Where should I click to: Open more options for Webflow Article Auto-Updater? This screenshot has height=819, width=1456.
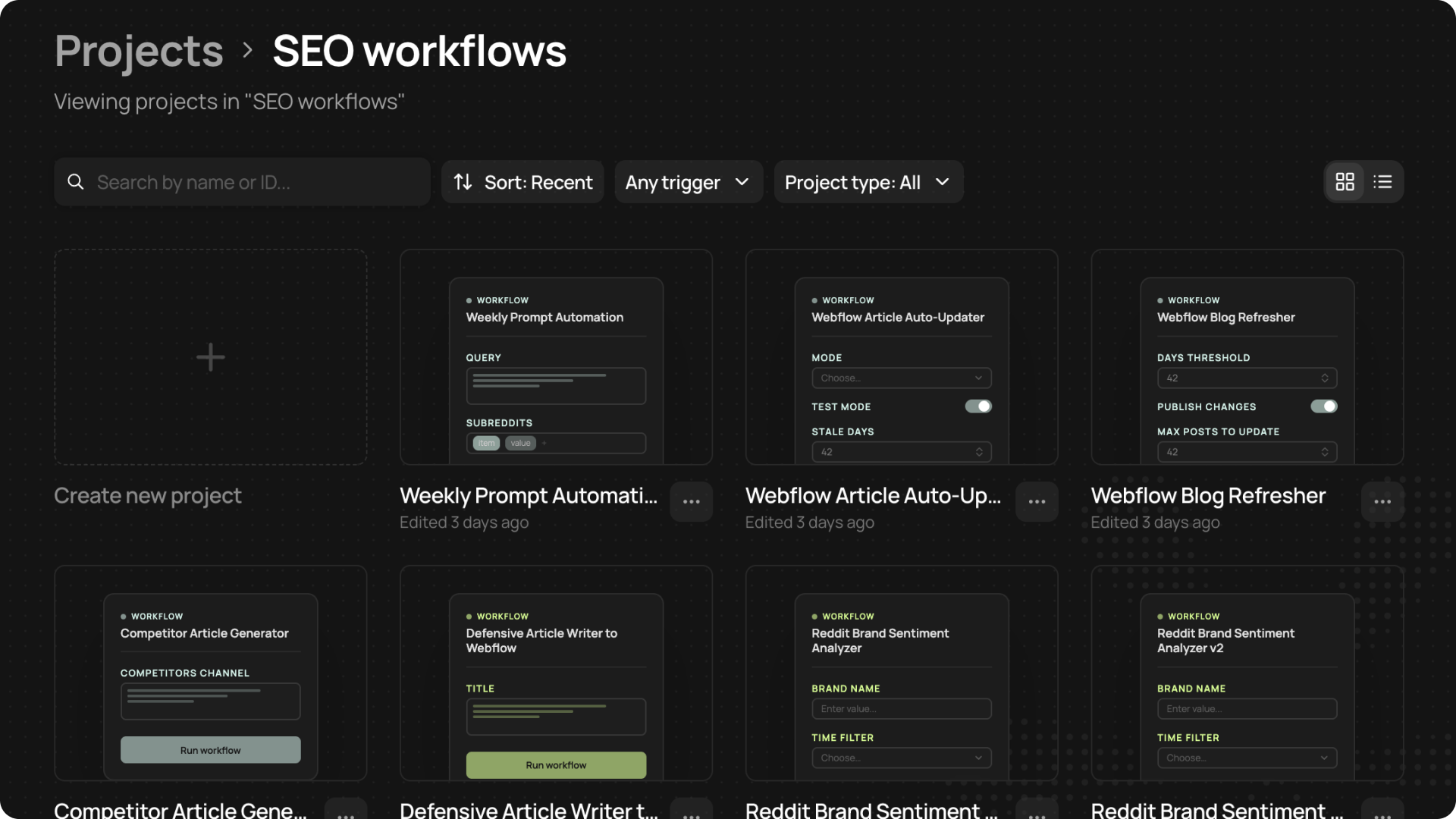(1037, 501)
